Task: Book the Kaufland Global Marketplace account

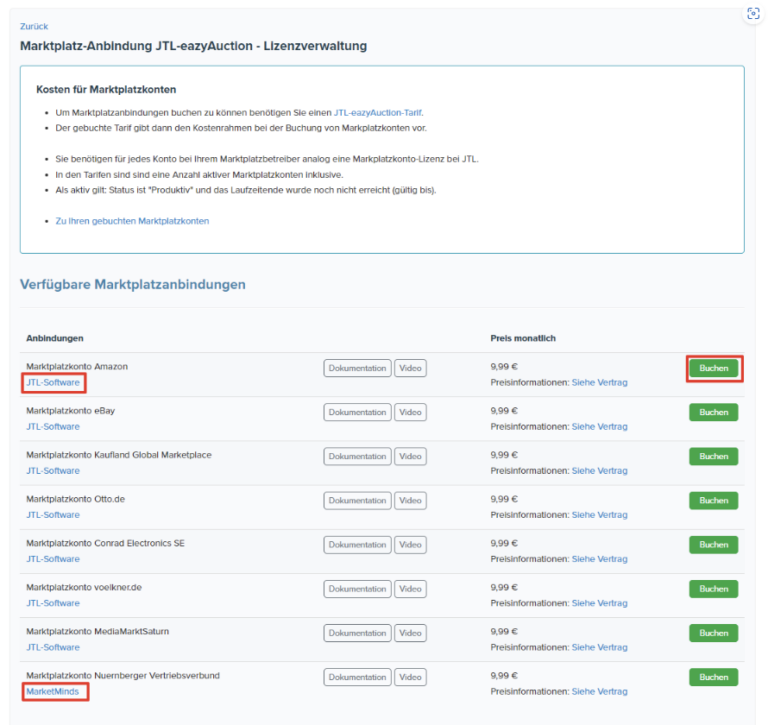Action: point(713,456)
